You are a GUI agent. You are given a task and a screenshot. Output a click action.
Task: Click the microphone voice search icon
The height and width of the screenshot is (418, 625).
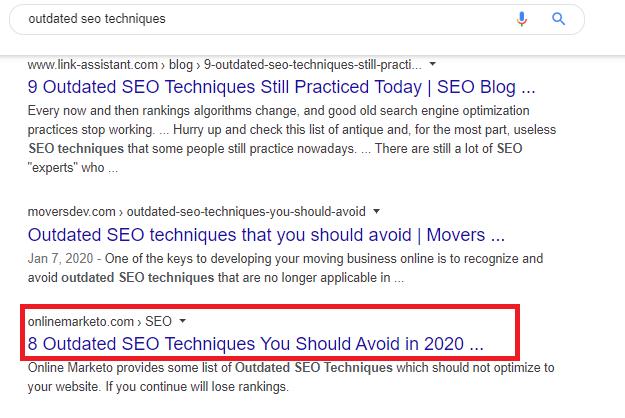[x=522, y=19]
